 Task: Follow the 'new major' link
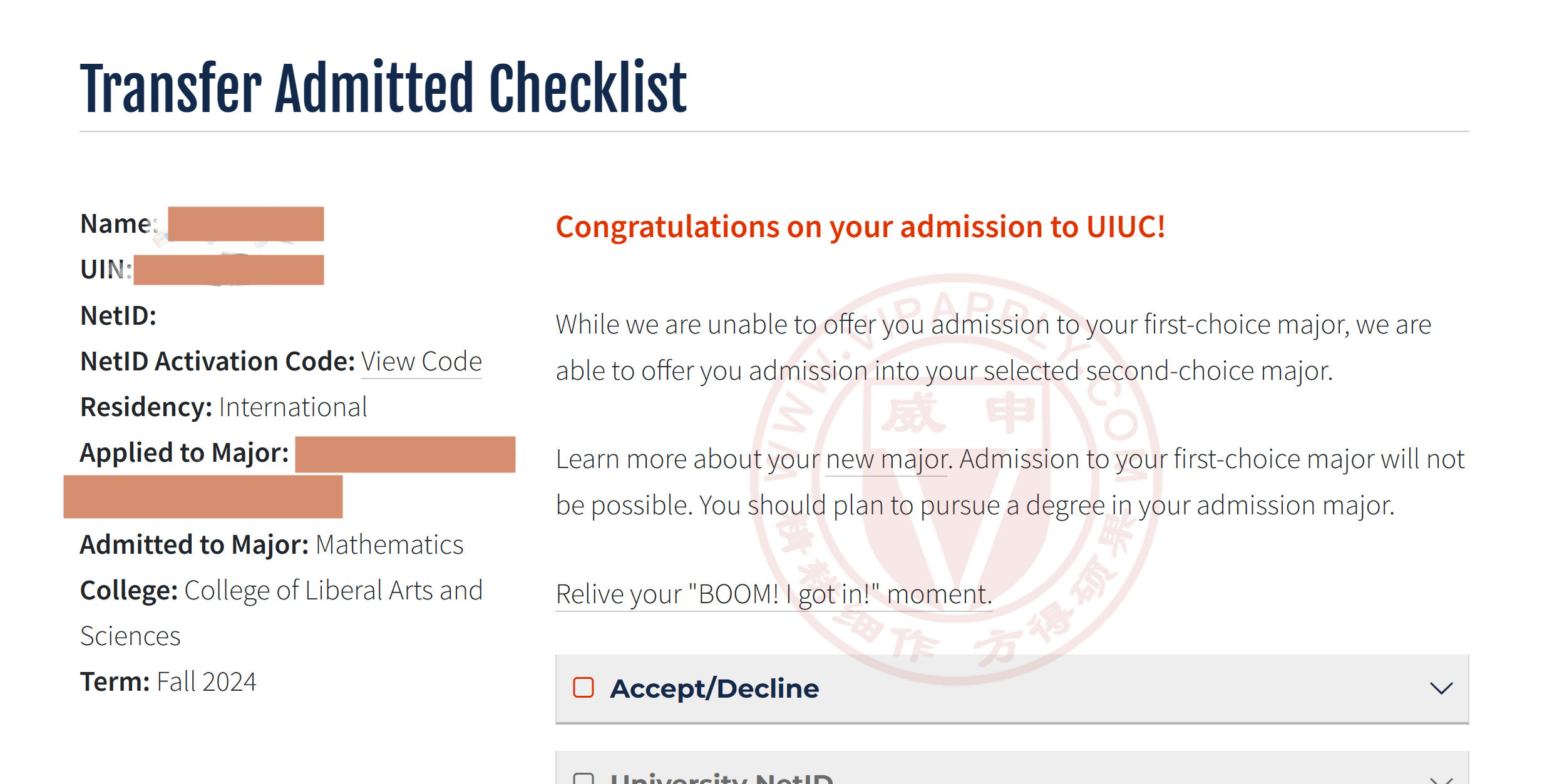click(x=886, y=459)
